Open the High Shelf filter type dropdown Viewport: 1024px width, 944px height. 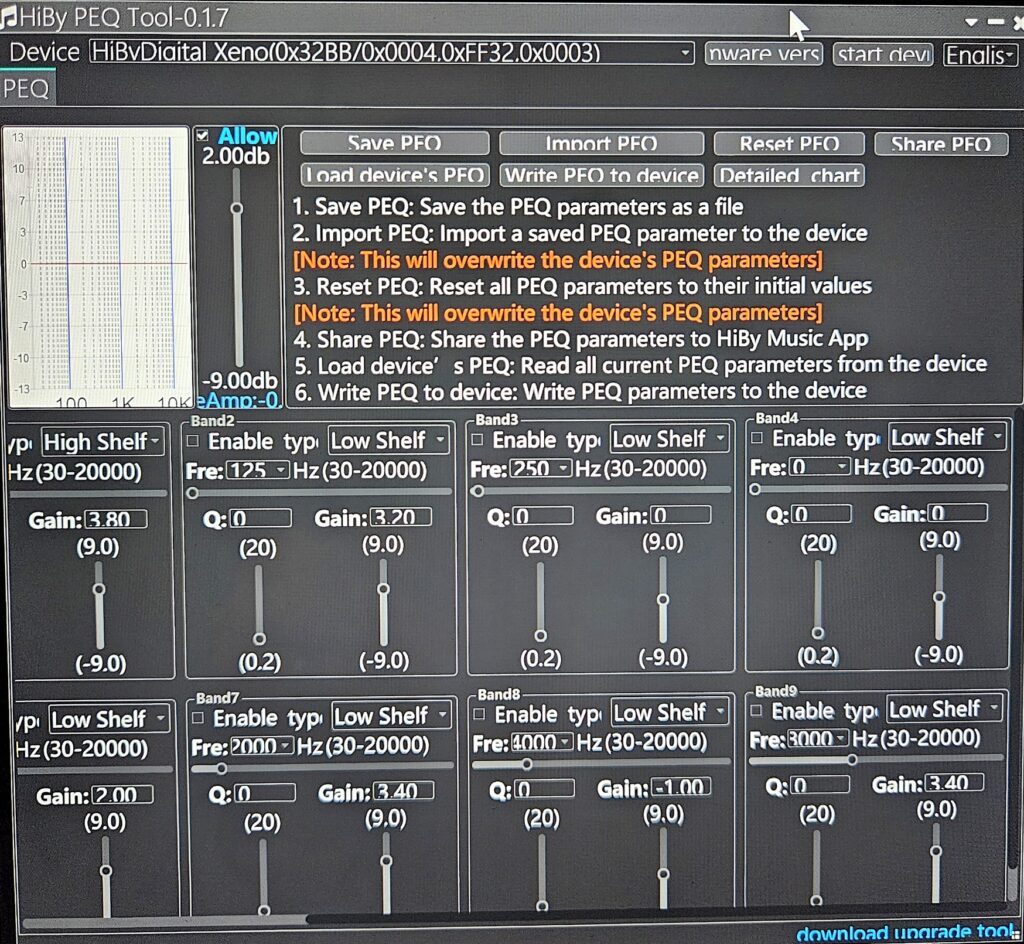(103, 442)
